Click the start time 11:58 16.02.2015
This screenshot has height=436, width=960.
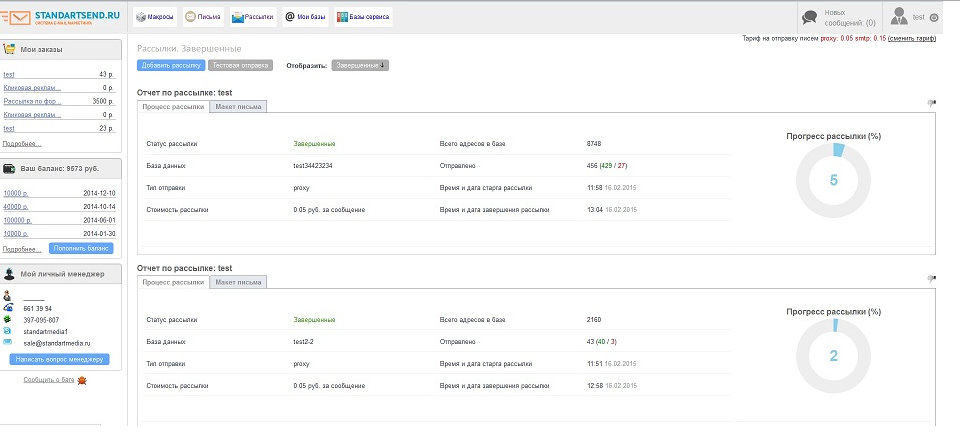pyautogui.click(x=612, y=188)
